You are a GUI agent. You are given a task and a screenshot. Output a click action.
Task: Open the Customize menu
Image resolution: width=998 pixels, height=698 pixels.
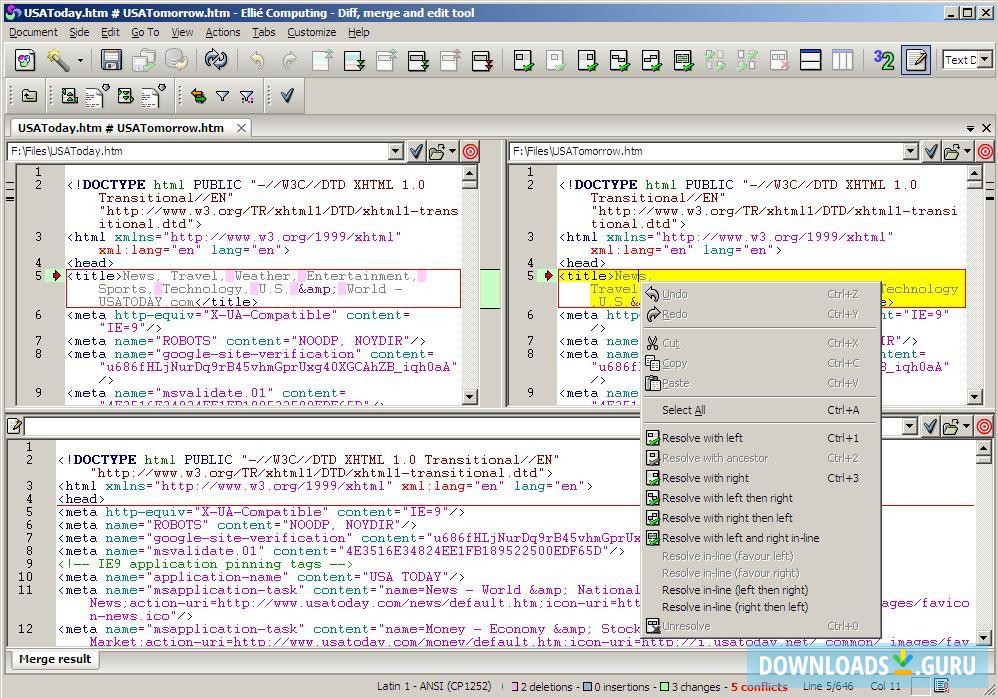tap(312, 32)
